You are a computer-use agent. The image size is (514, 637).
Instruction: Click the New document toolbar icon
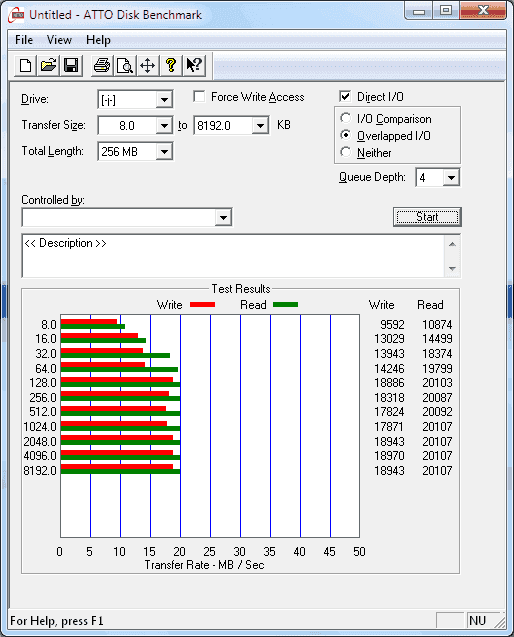tap(26, 65)
